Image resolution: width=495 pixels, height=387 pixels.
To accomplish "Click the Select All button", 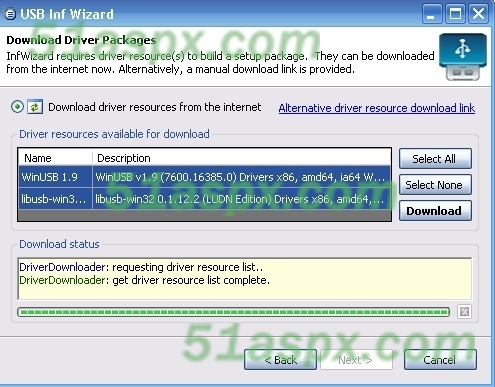I will (435, 159).
